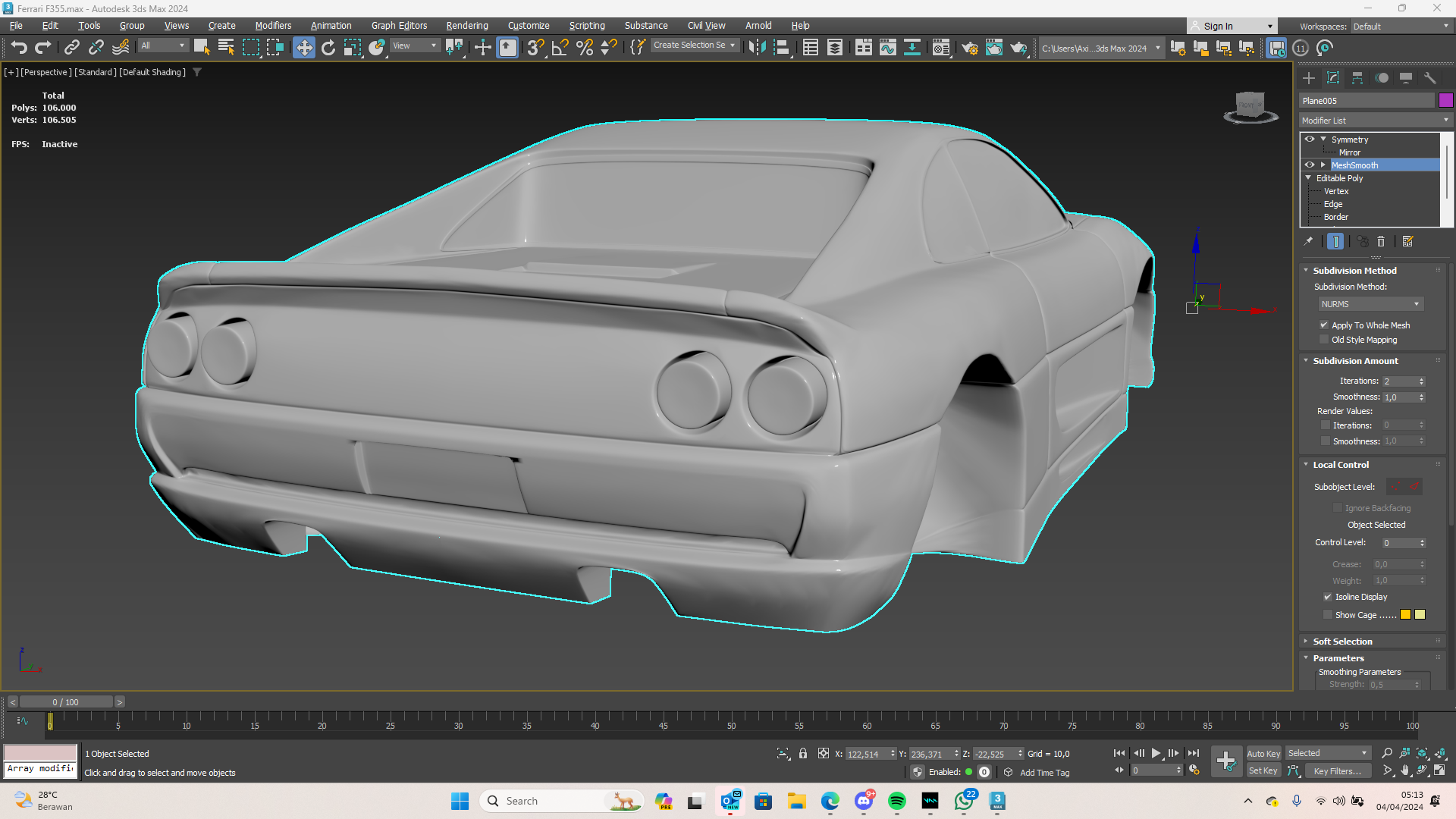Image resolution: width=1456 pixels, height=819 pixels.
Task: Click the Select and Link chain icon
Action: (71, 48)
